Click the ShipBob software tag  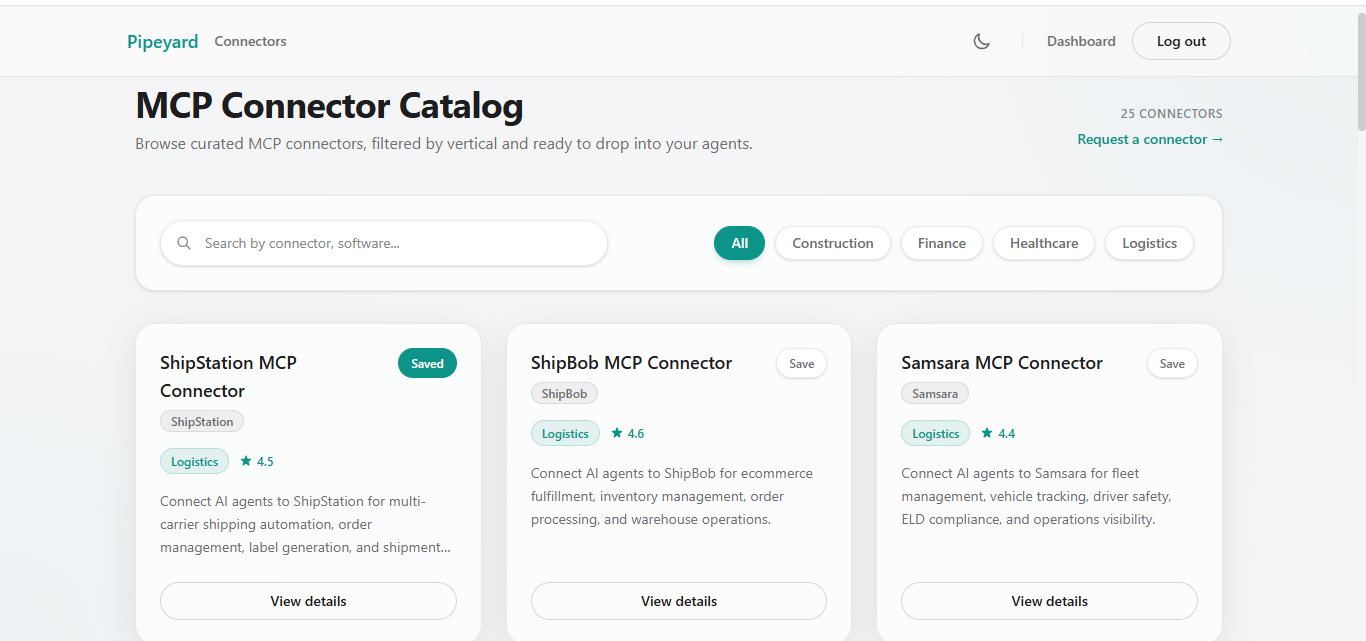click(564, 394)
